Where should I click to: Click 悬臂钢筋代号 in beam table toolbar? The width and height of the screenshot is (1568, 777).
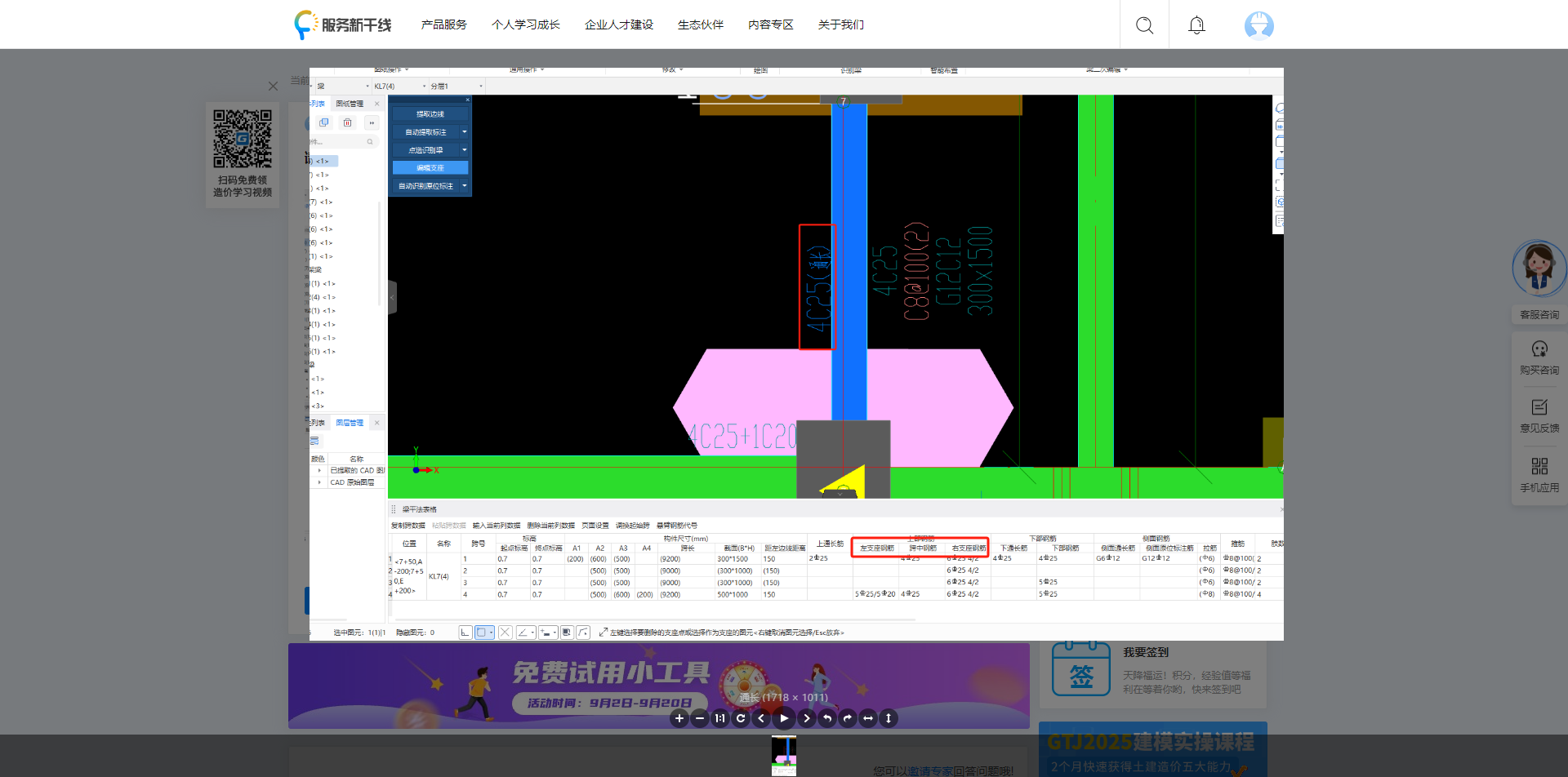pos(677,526)
